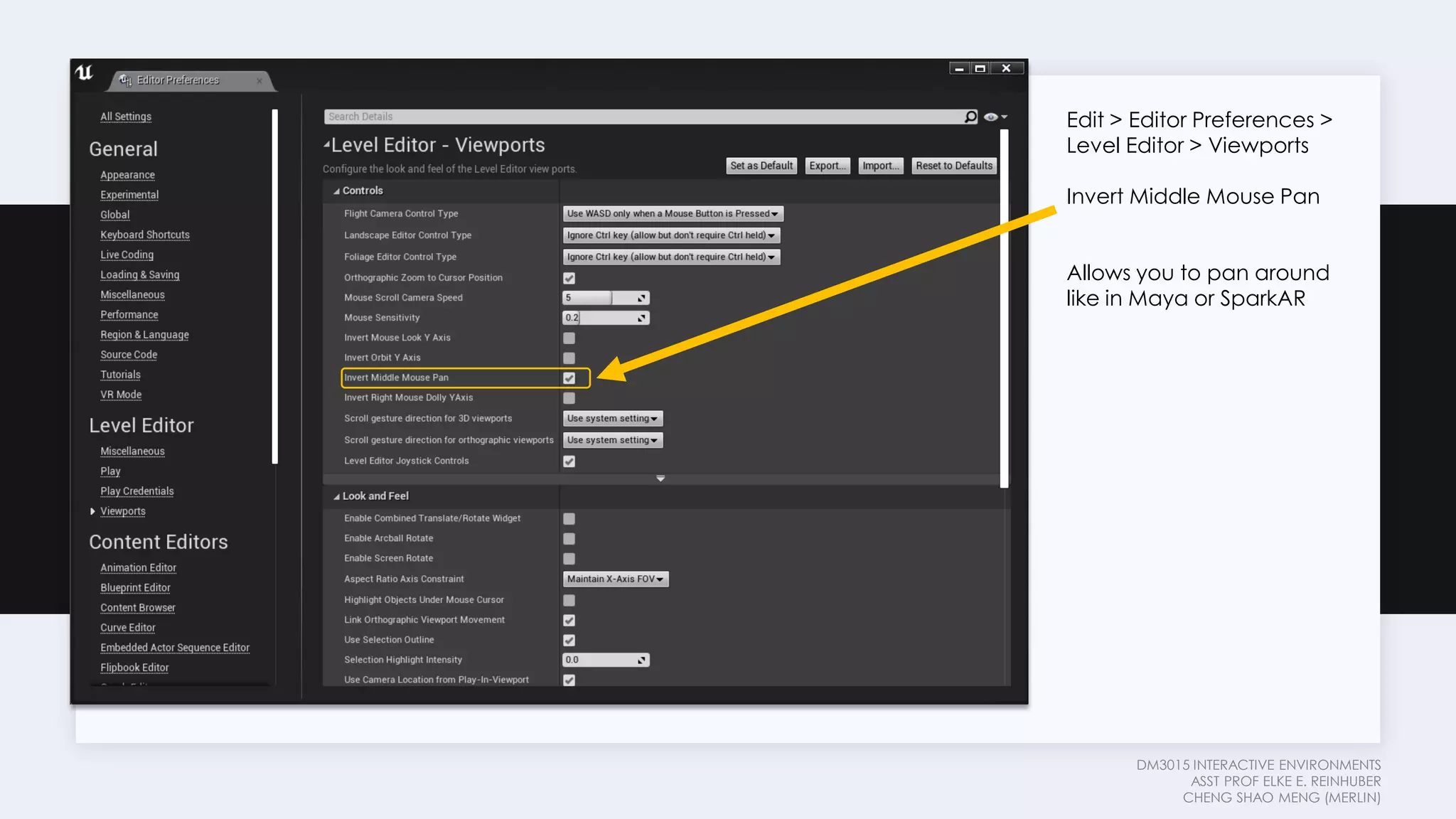
Task: Open Keyboard Shortcuts settings
Action: coord(145,235)
